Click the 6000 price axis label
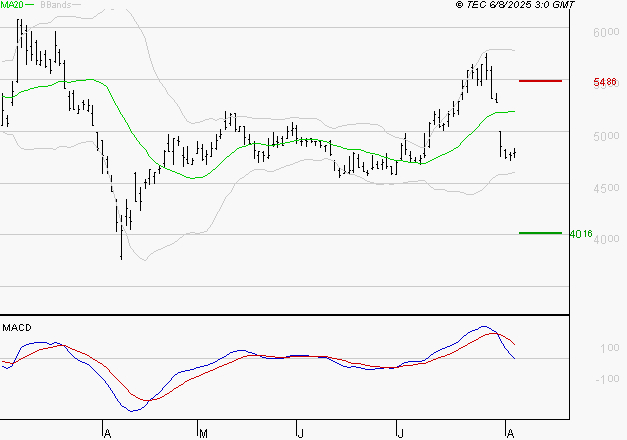Screen dimensions: 627x440 pyautogui.click(x=606, y=32)
